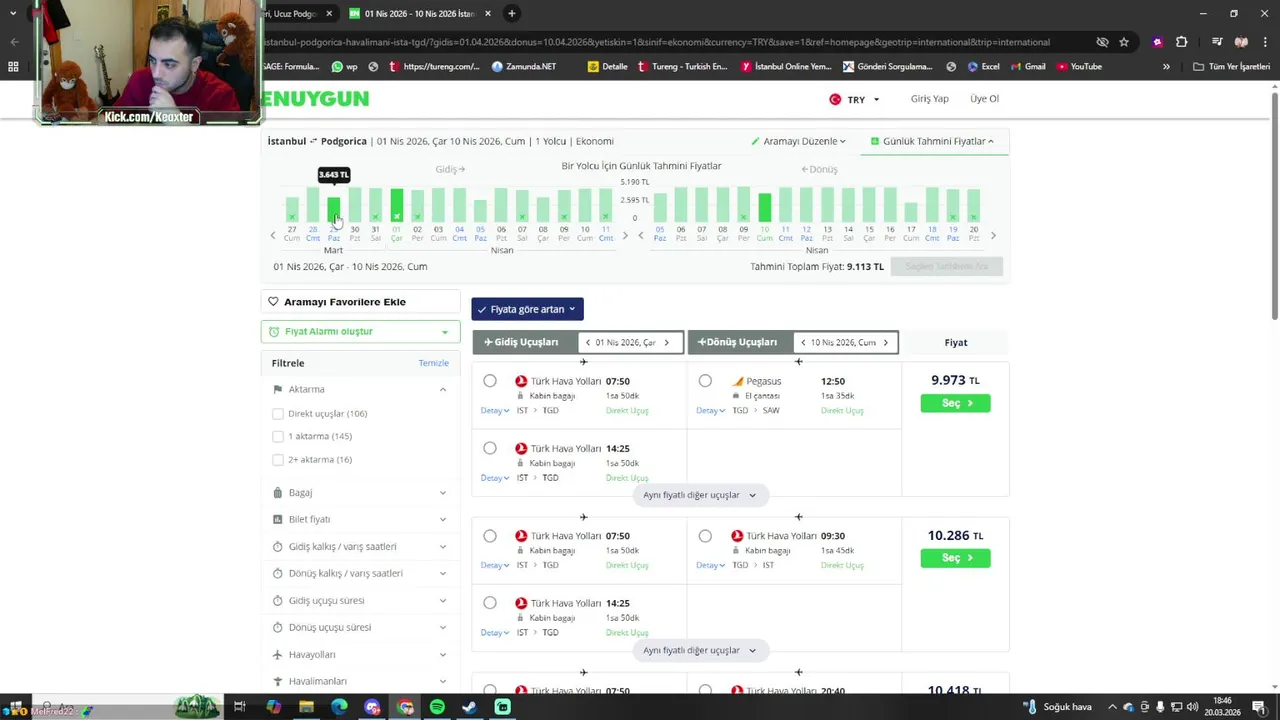This screenshot has height=720, width=1280.
Task: Open Fiyata göre artan sort dropdown
Action: click(x=527, y=310)
